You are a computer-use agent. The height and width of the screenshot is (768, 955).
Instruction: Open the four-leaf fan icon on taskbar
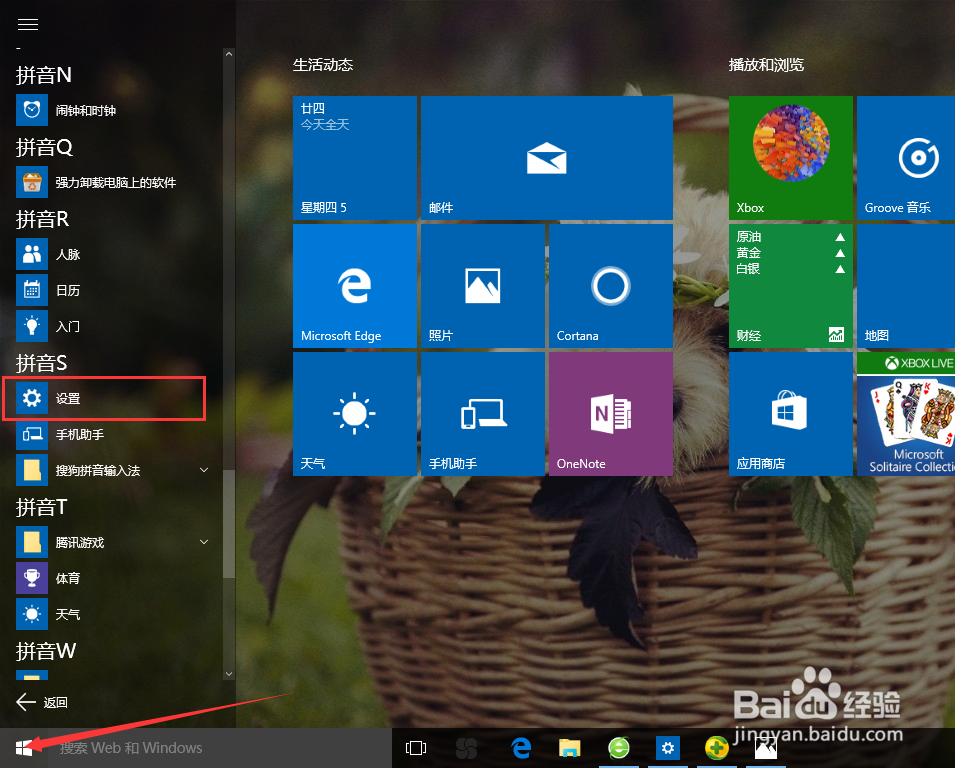pos(467,748)
